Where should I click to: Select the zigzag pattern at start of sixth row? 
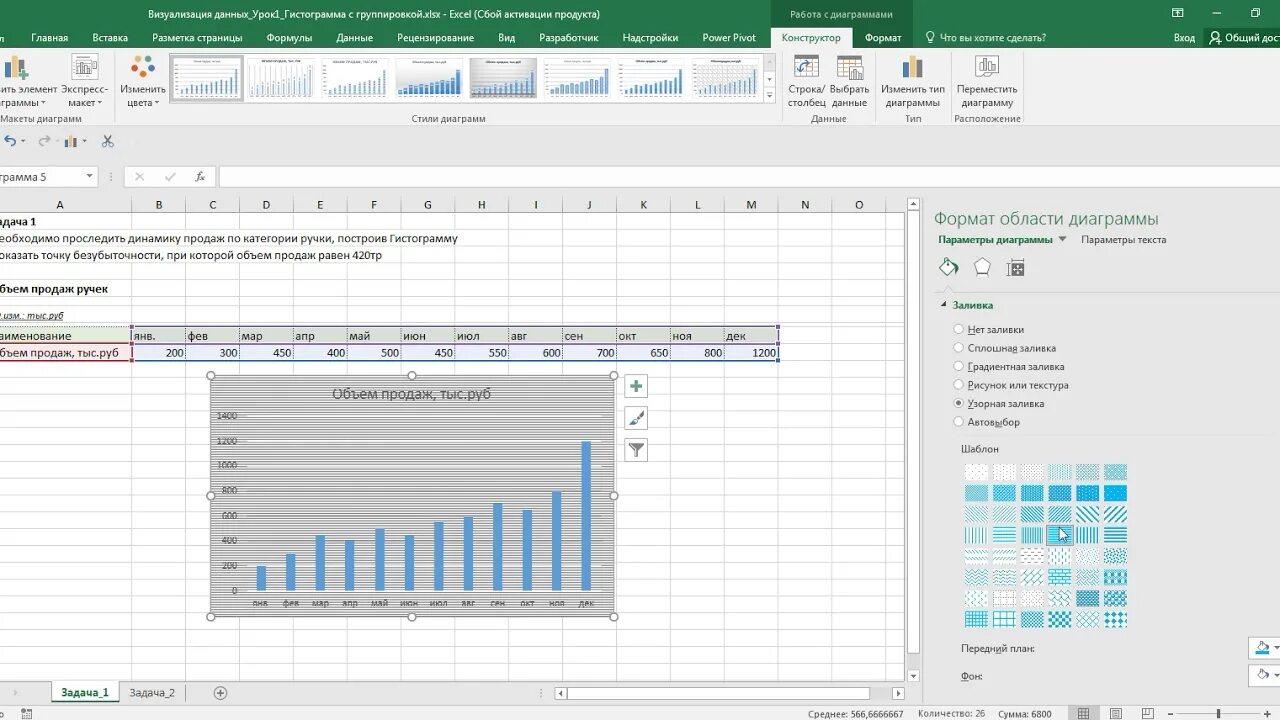(976, 577)
